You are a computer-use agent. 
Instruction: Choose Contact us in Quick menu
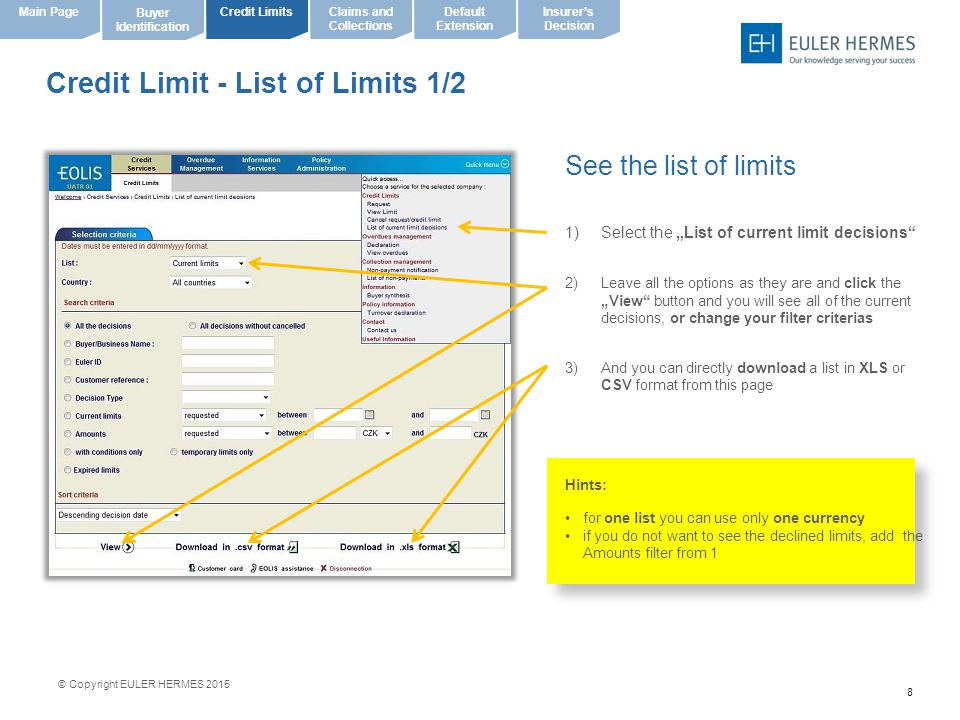click(x=381, y=330)
